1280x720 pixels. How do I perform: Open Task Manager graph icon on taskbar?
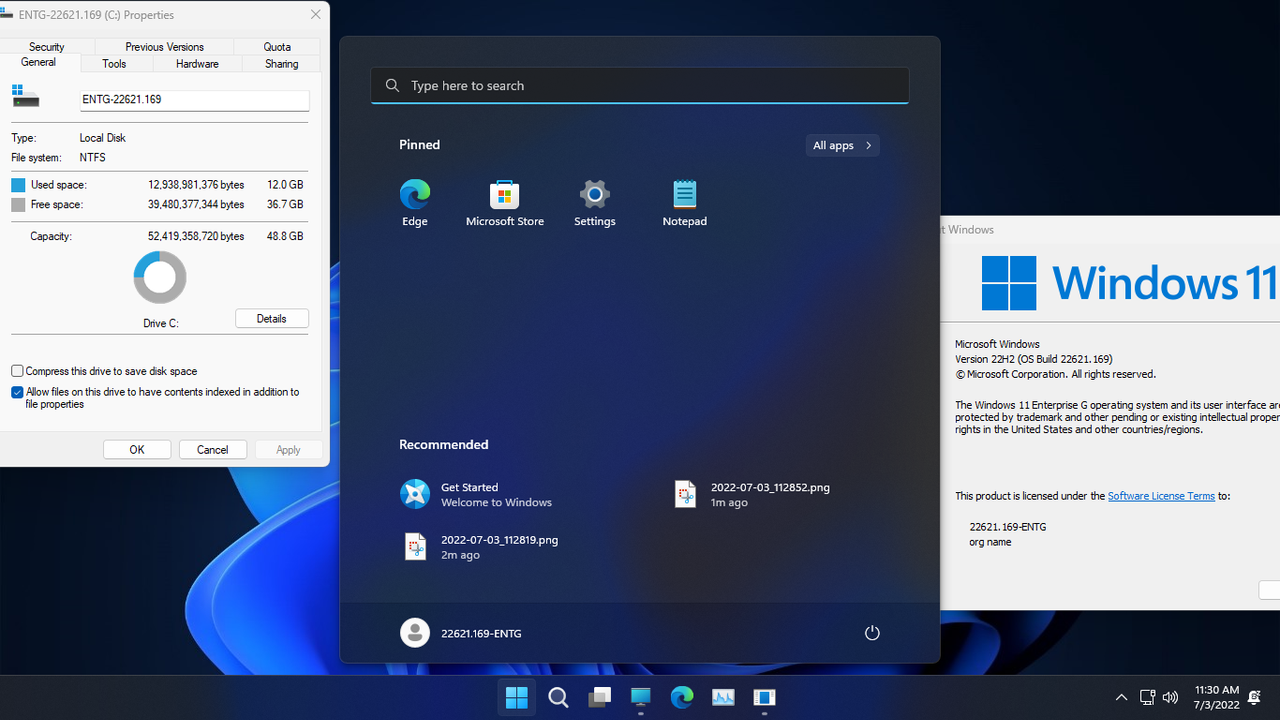click(723, 697)
